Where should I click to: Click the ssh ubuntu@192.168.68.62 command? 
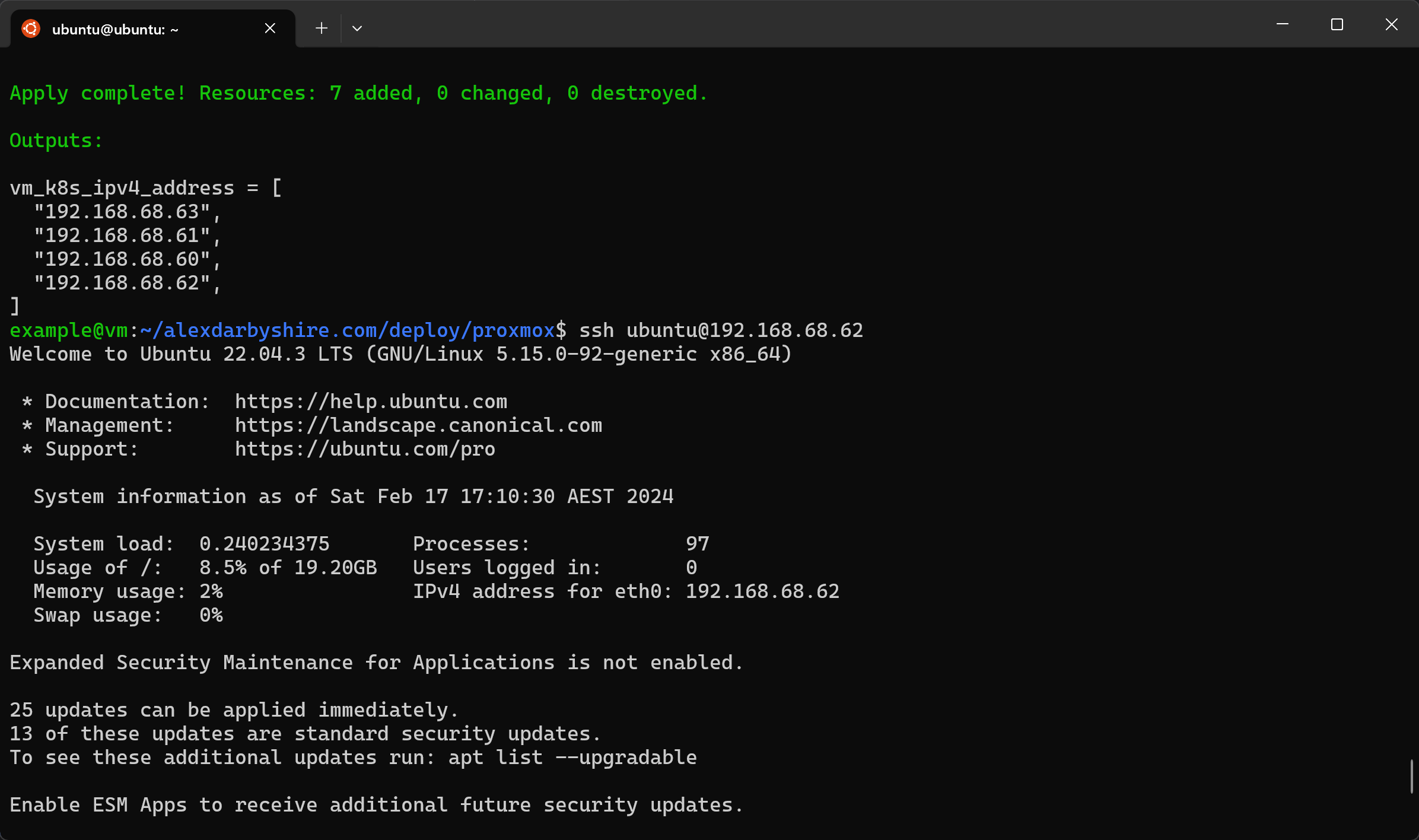pyautogui.click(x=721, y=330)
